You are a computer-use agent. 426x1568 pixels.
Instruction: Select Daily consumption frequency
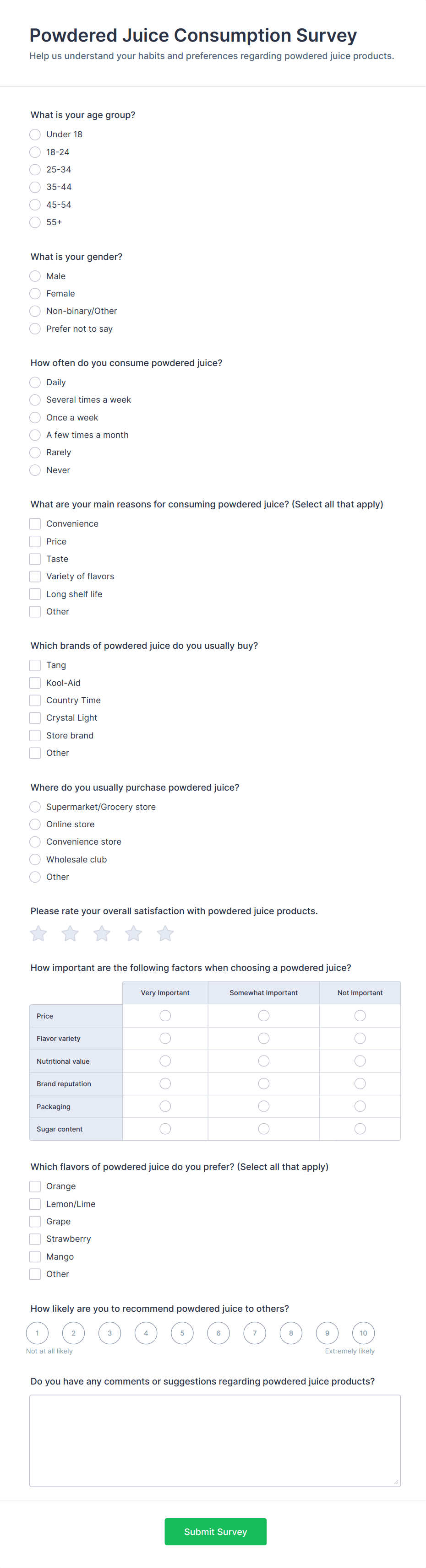pyautogui.click(x=35, y=382)
